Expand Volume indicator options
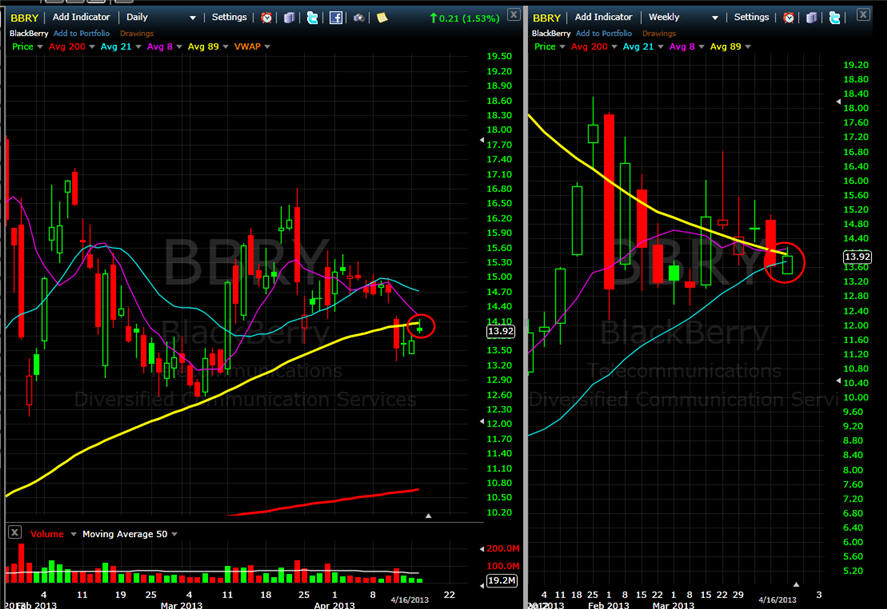887x609 pixels. click(73, 534)
